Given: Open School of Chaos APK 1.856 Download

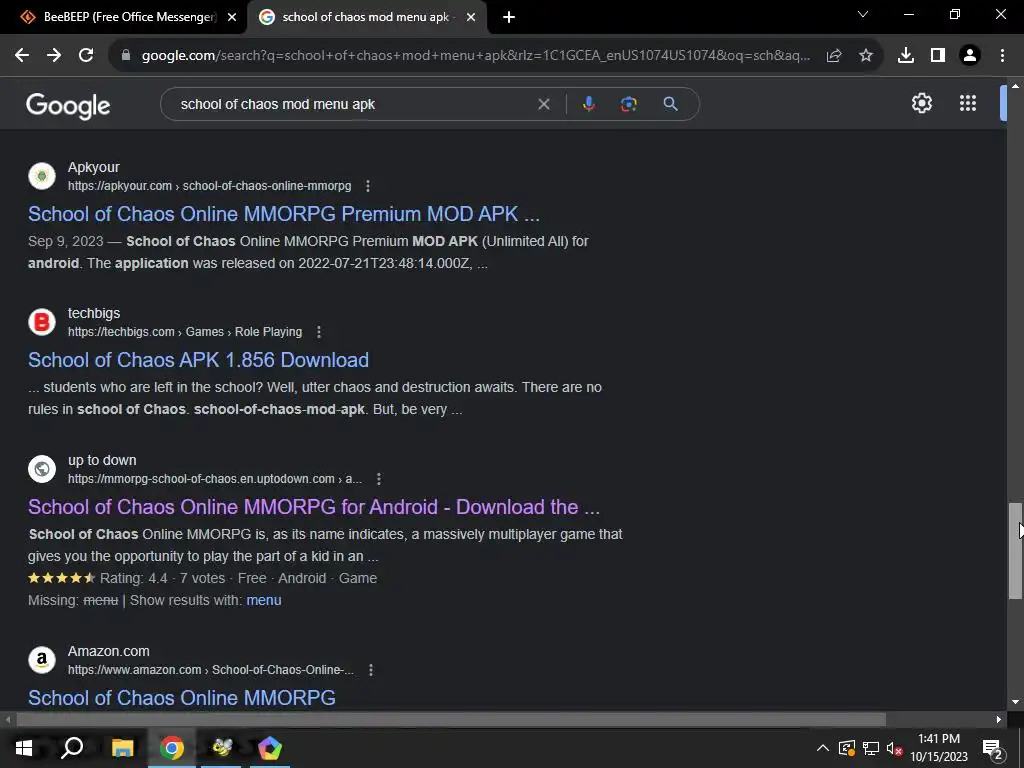Looking at the screenshot, I should (x=199, y=360).
